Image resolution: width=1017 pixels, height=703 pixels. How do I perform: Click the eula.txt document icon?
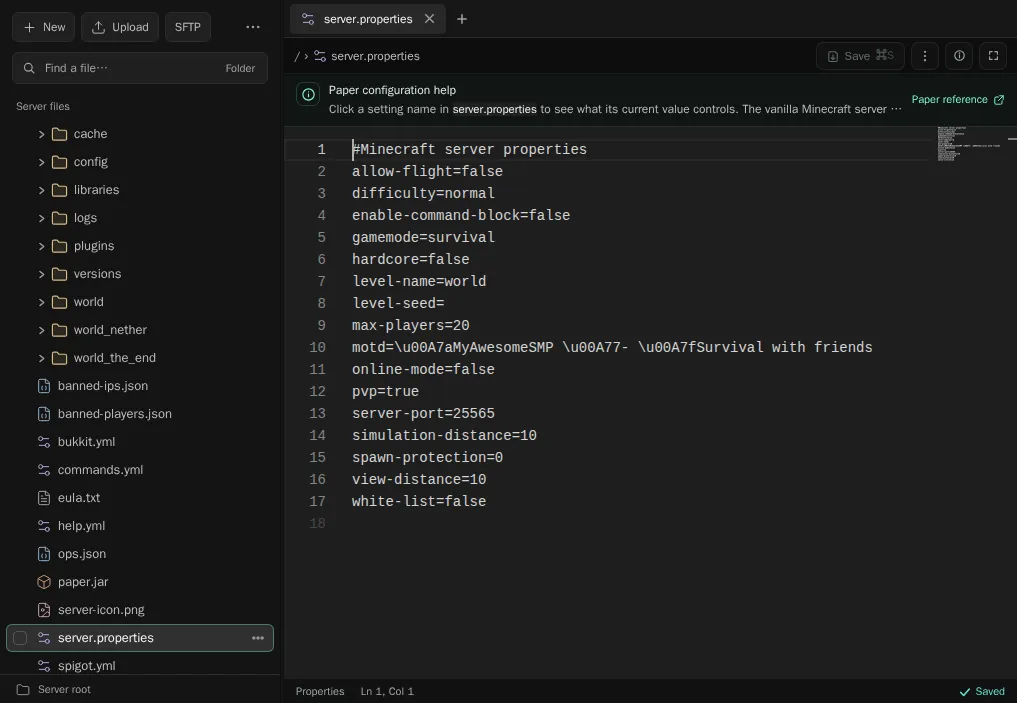tap(43, 498)
